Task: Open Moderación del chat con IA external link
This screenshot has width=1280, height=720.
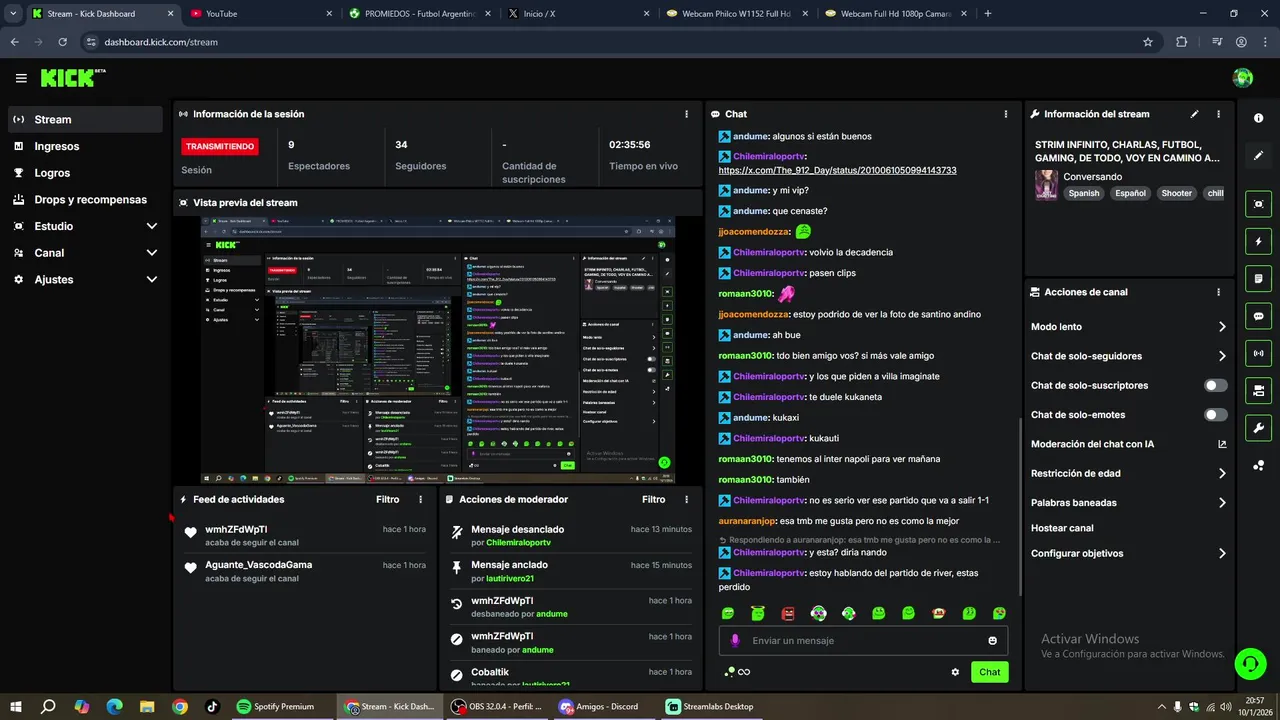Action: pyautogui.click(x=1222, y=444)
